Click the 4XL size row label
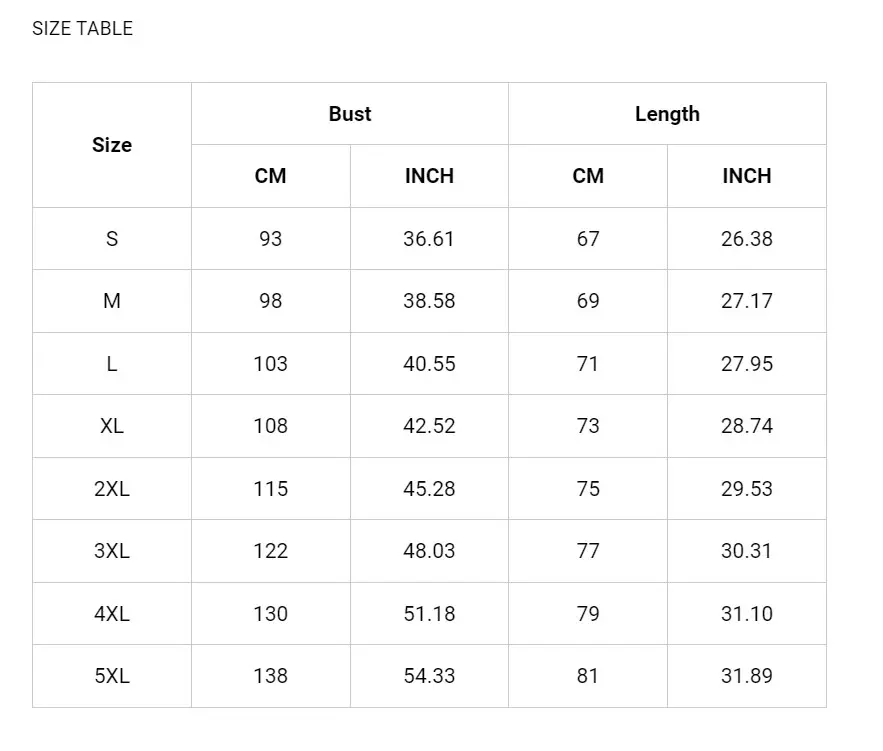The width and height of the screenshot is (883, 751). (x=112, y=614)
